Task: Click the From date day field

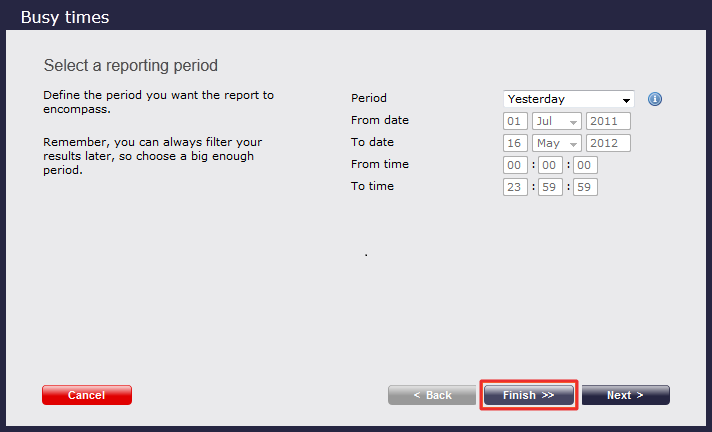Action: coord(515,121)
